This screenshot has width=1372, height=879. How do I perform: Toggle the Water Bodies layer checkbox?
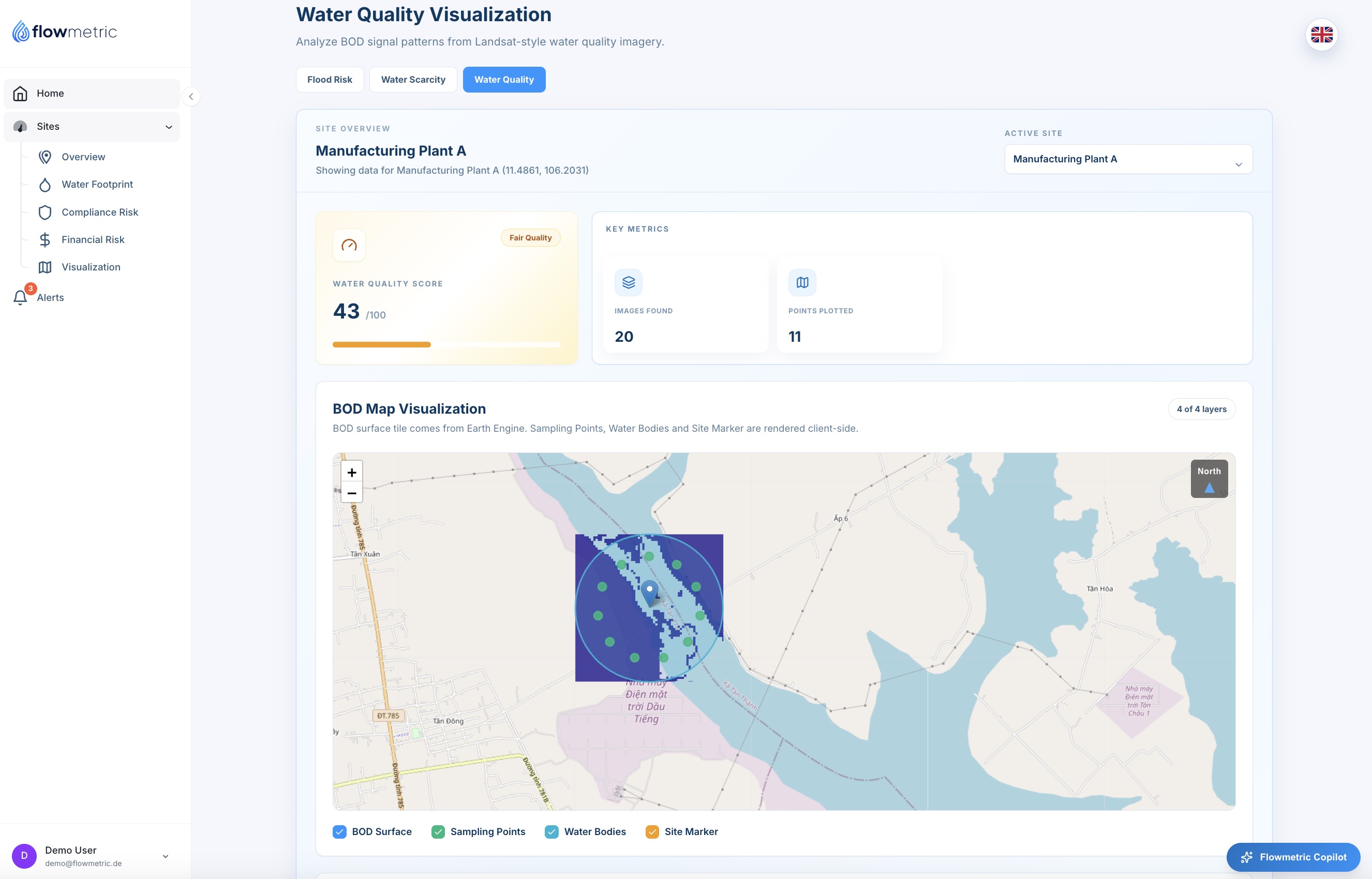pos(551,831)
